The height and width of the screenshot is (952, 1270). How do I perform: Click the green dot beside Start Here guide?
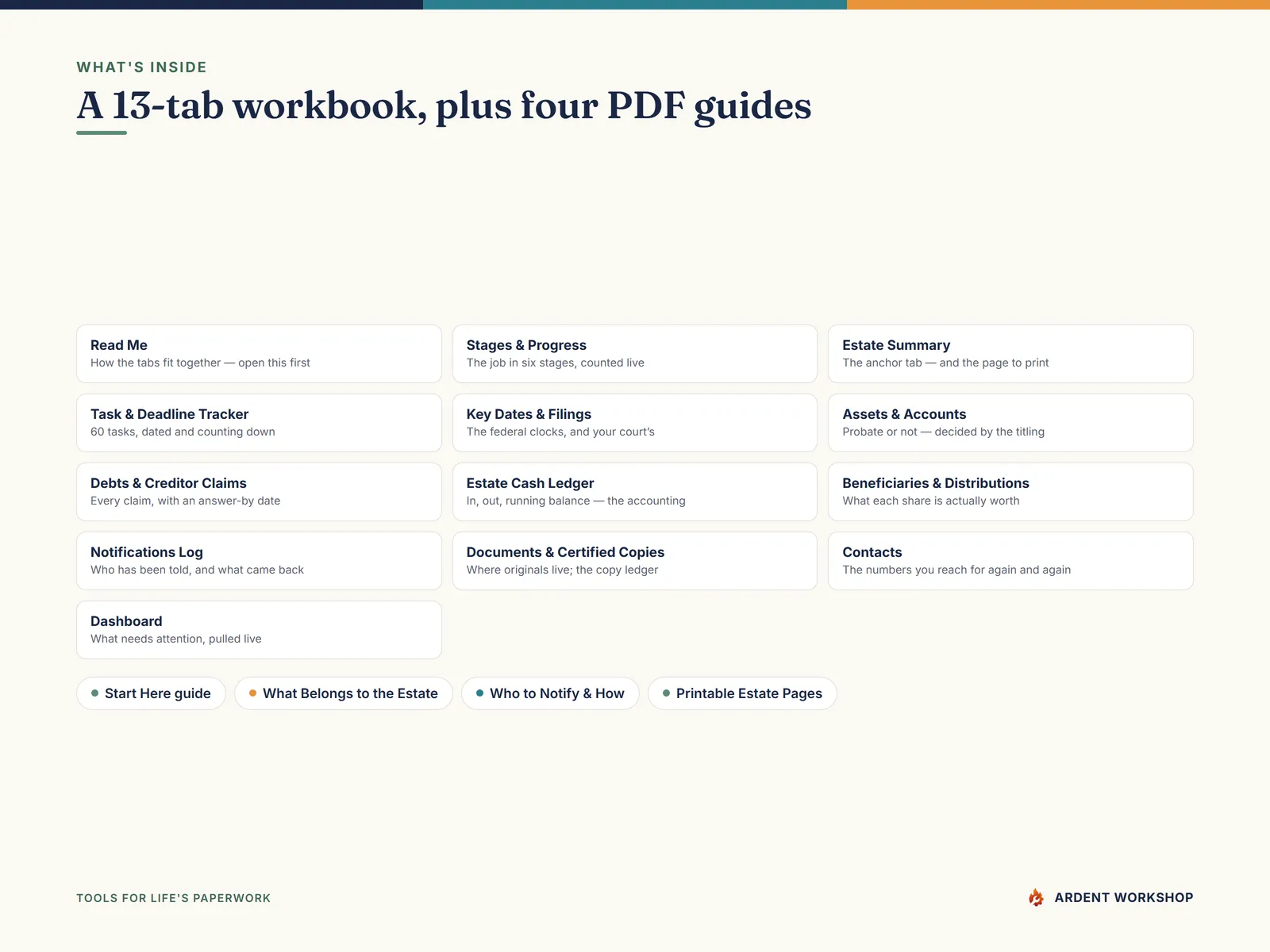point(94,693)
